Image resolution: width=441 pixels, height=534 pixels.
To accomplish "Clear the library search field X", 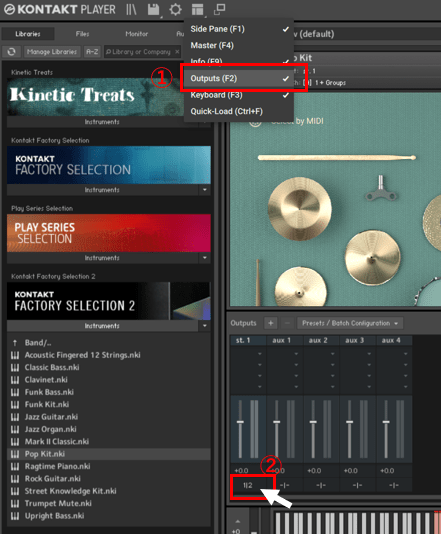I will [x=177, y=52].
